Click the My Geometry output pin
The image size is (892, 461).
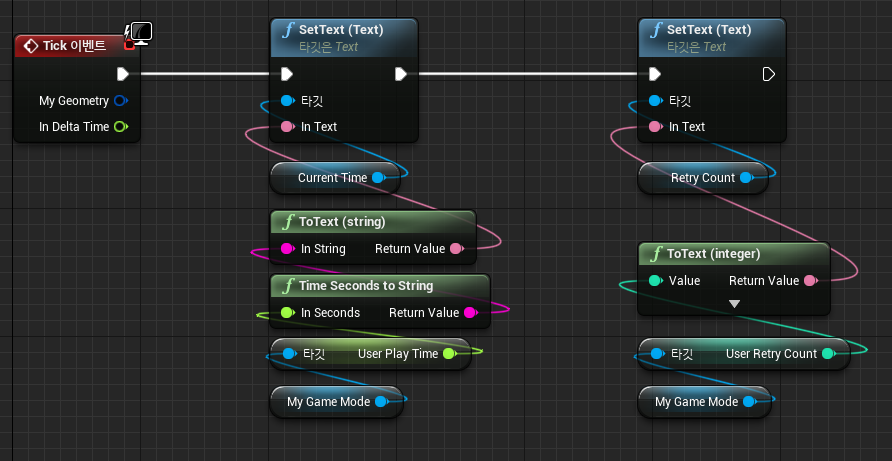121,101
